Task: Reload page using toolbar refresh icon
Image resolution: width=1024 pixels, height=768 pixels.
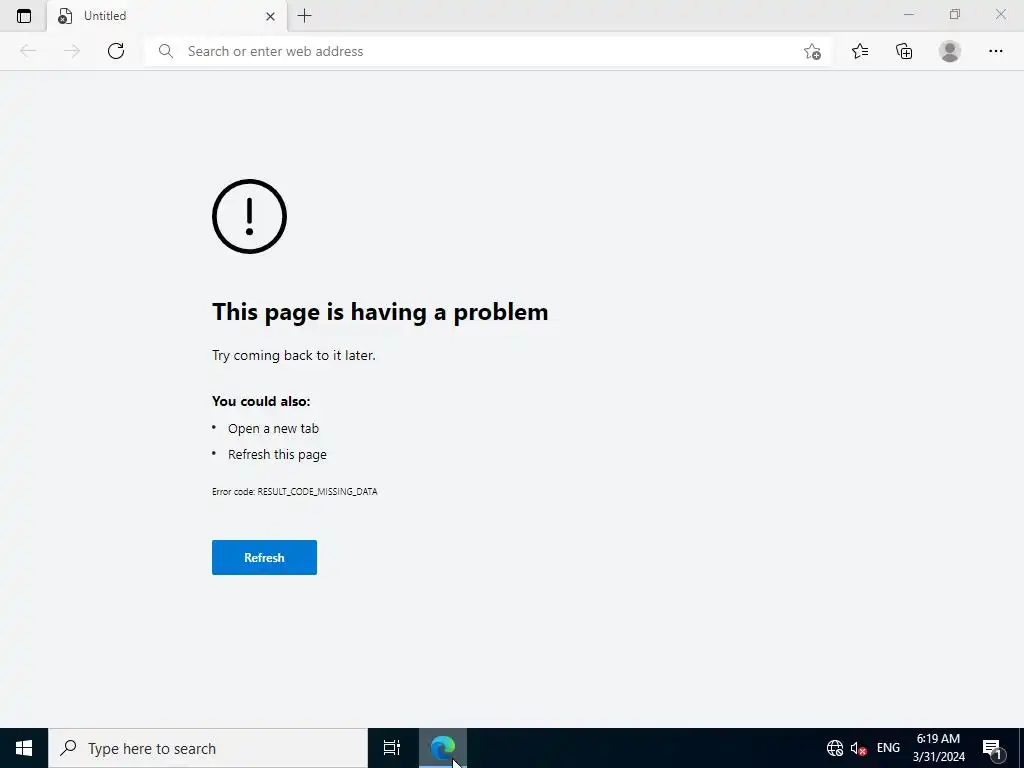Action: click(116, 51)
